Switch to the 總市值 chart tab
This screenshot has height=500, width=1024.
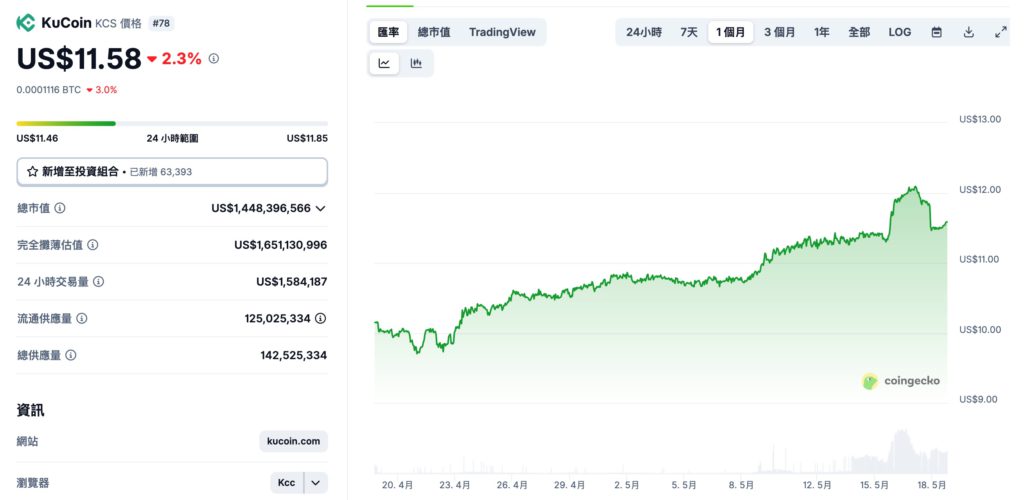pyautogui.click(x=434, y=32)
